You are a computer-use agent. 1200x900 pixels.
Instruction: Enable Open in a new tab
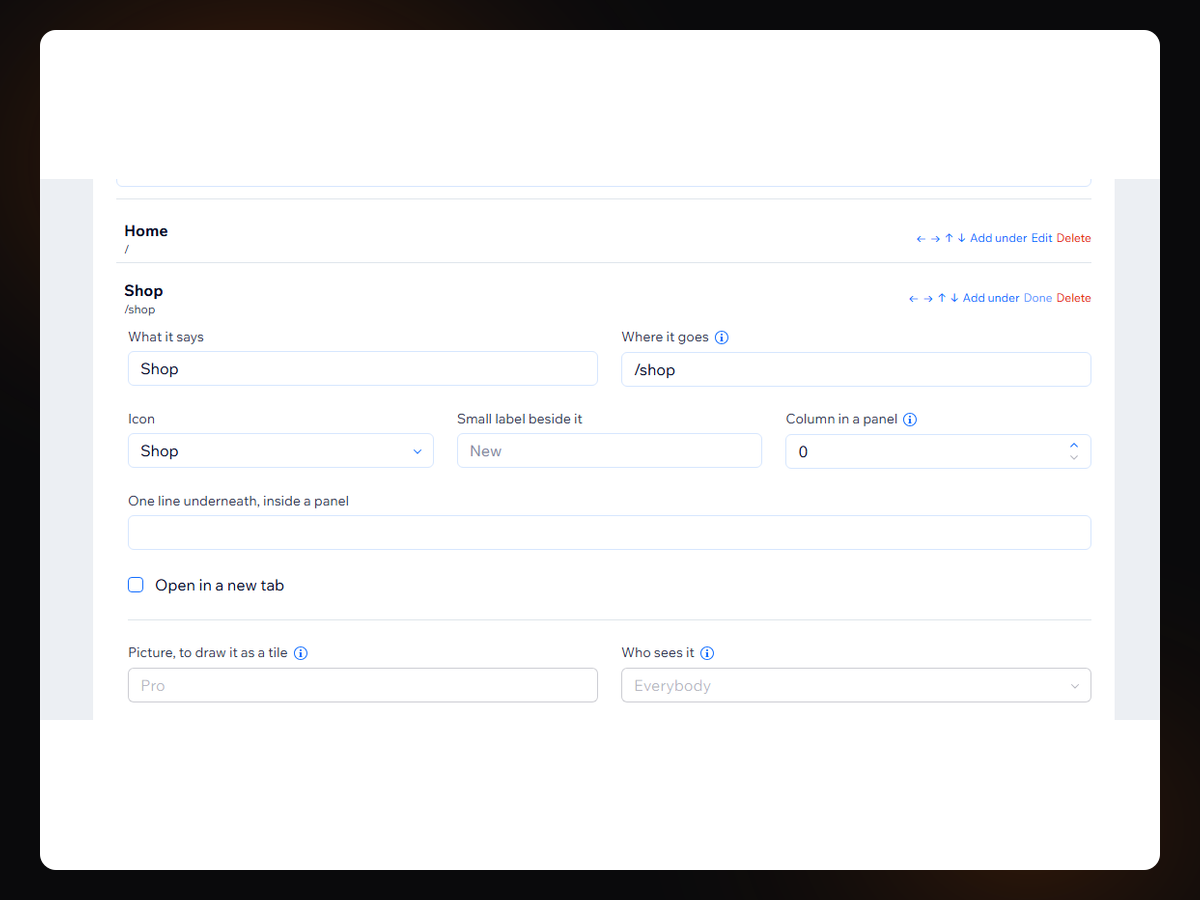tap(136, 585)
